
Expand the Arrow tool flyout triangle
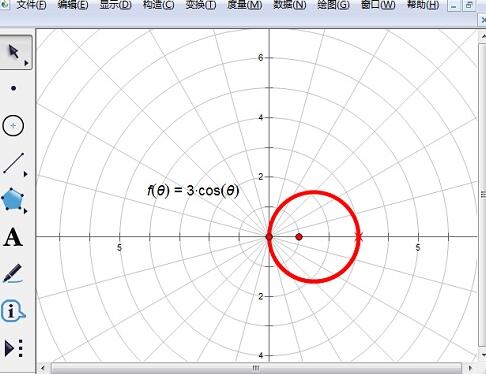(26, 63)
